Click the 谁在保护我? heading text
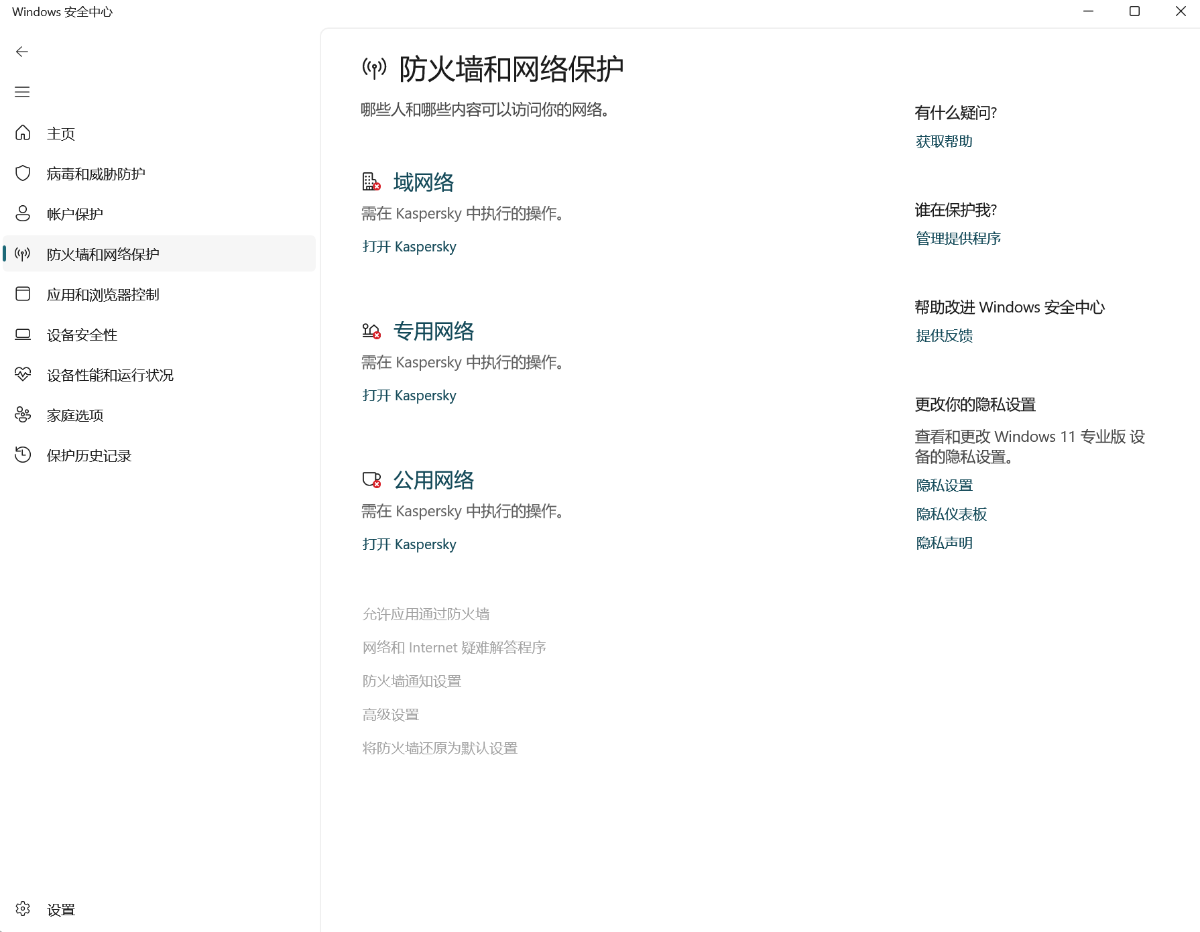The image size is (1200, 932). (956, 209)
